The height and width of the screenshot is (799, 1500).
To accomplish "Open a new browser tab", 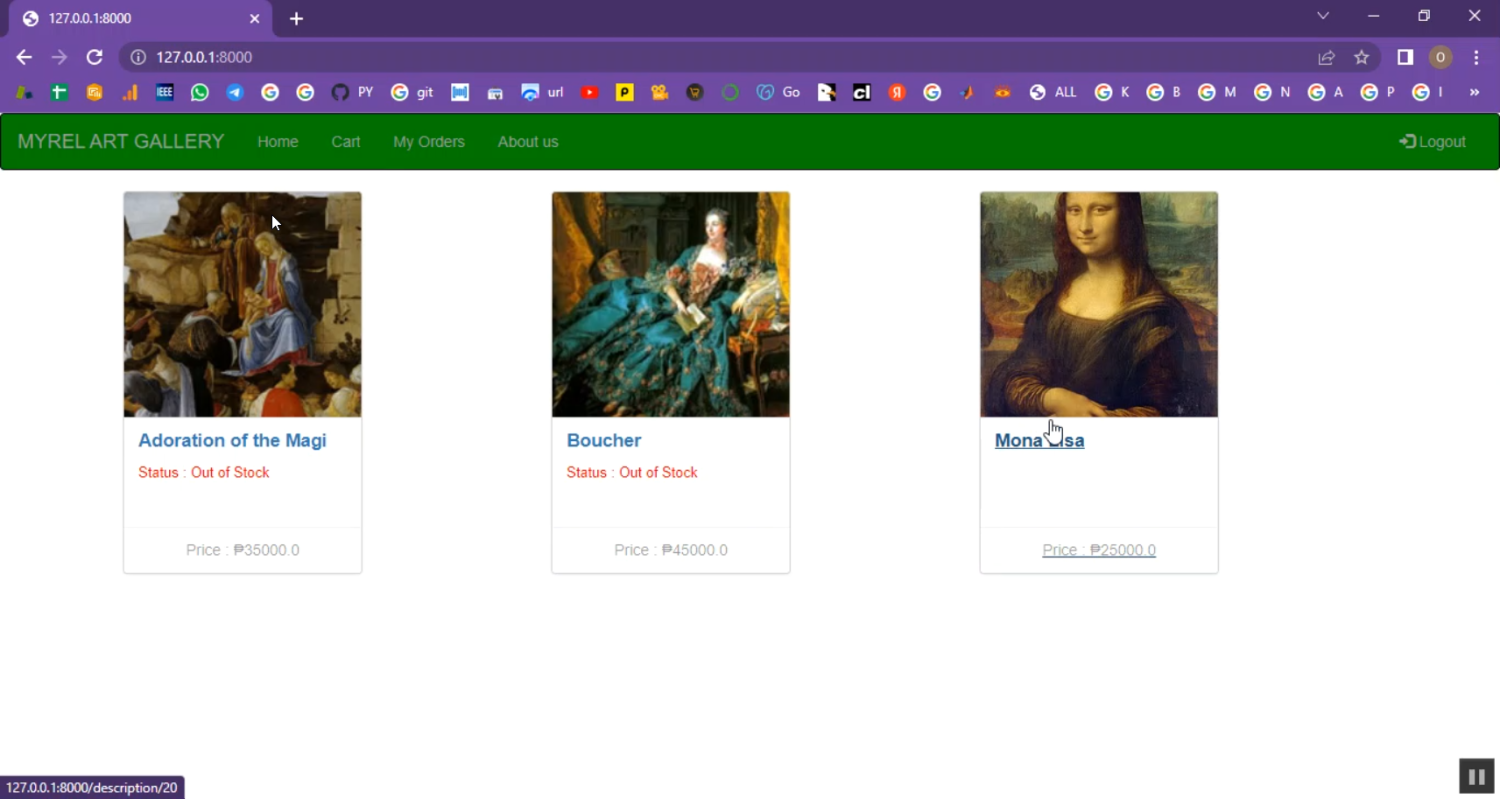I will 296,19.
